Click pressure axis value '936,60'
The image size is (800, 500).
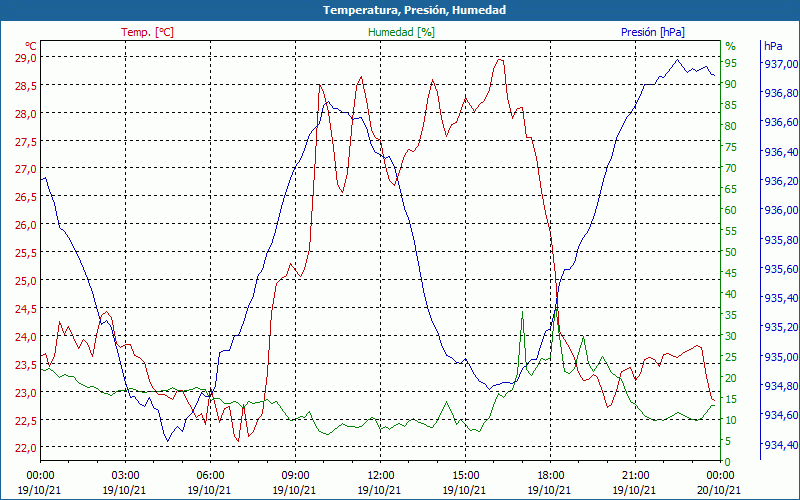779,122
